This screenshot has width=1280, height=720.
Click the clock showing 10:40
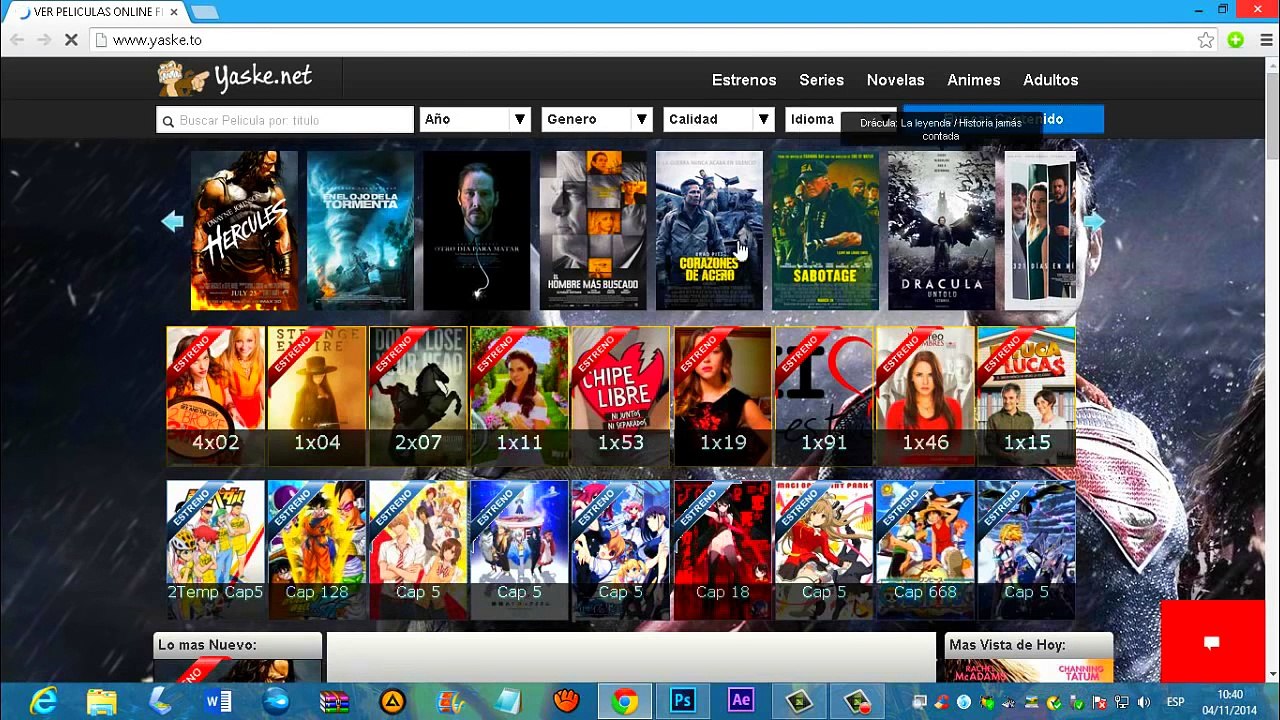click(1230, 702)
